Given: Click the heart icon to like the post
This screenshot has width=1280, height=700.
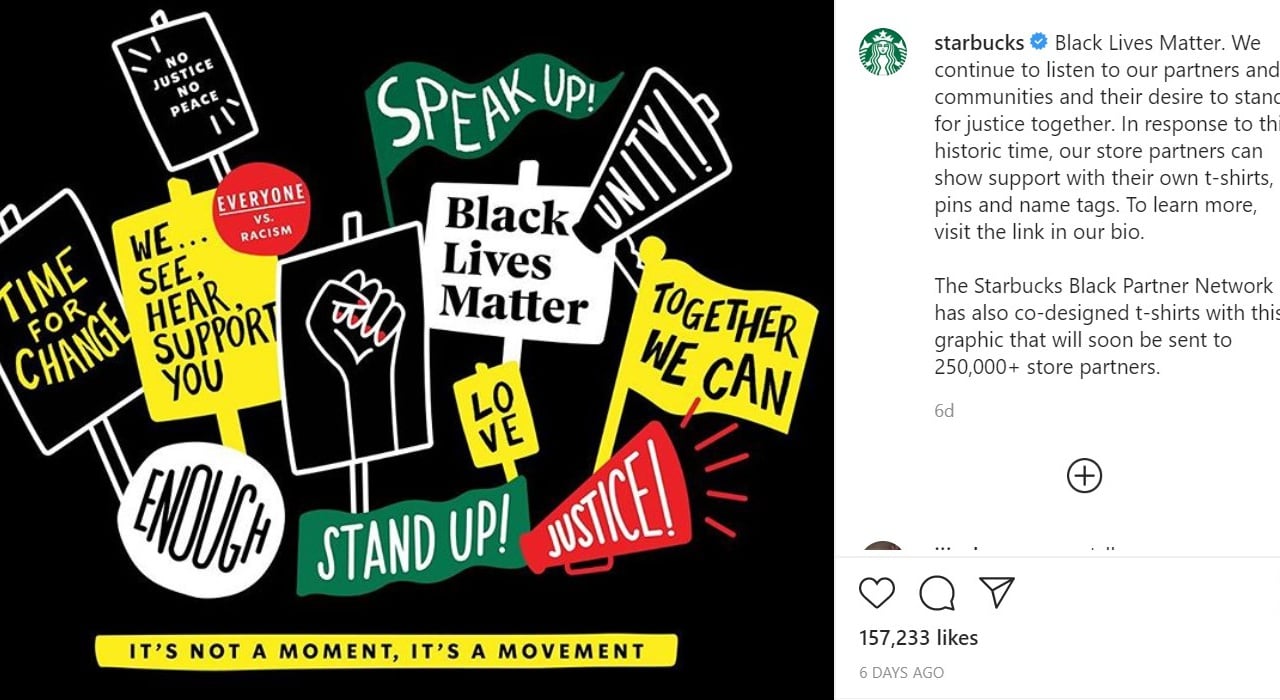Looking at the screenshot, I should (877, 593).
